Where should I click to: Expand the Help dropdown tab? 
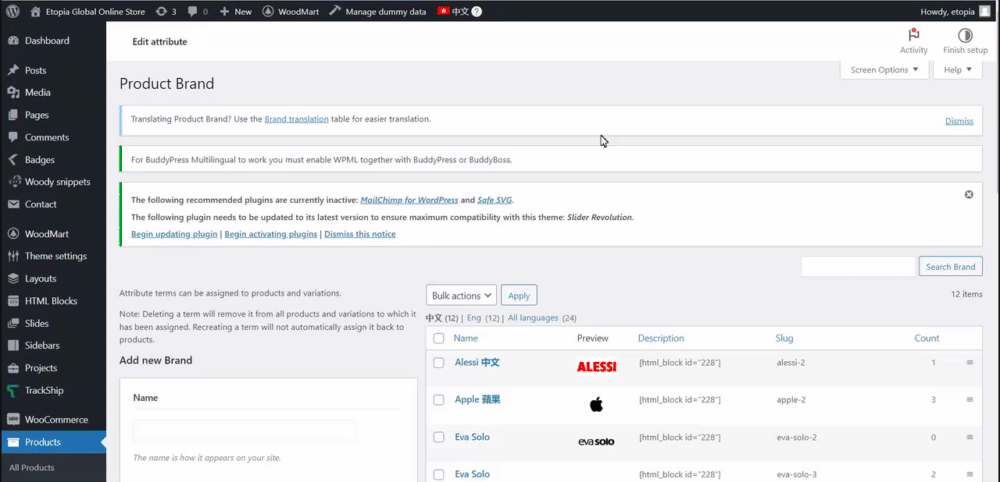(957, 70)
